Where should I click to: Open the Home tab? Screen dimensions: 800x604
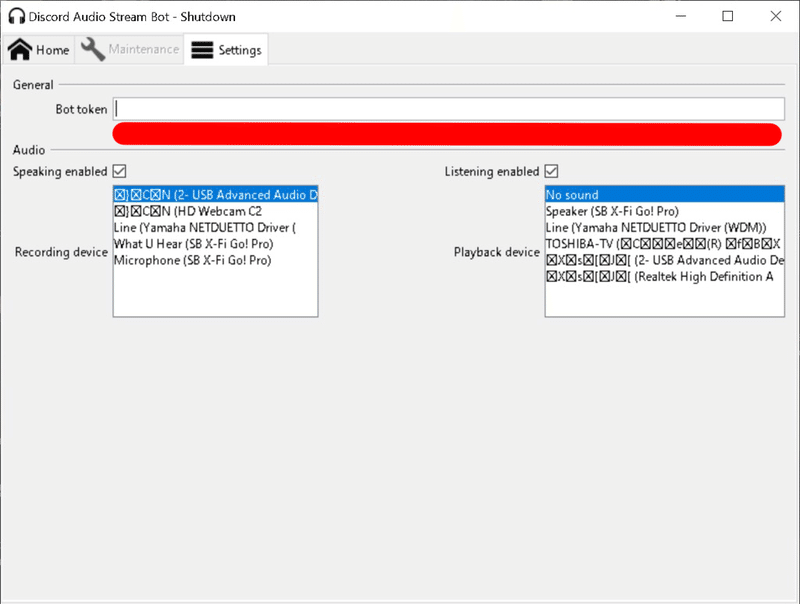click(x=39, y=49)
